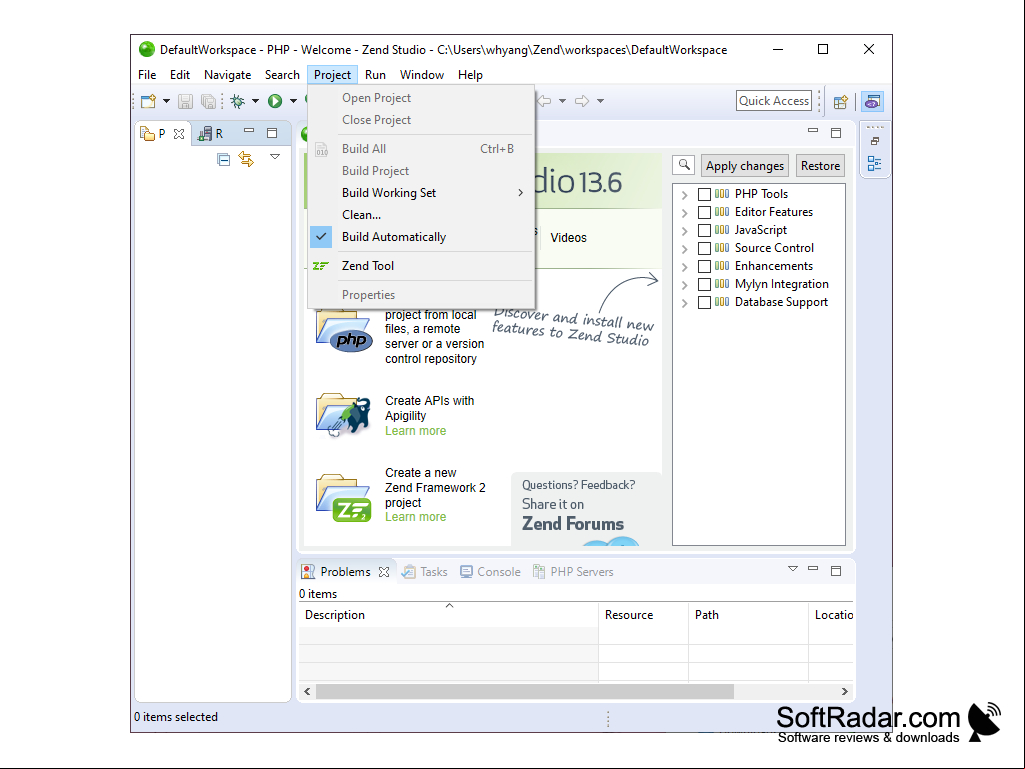Choose Zend Tool in the Project menu
This screenshot has height=769, width=1025.
tap(422, 266)
